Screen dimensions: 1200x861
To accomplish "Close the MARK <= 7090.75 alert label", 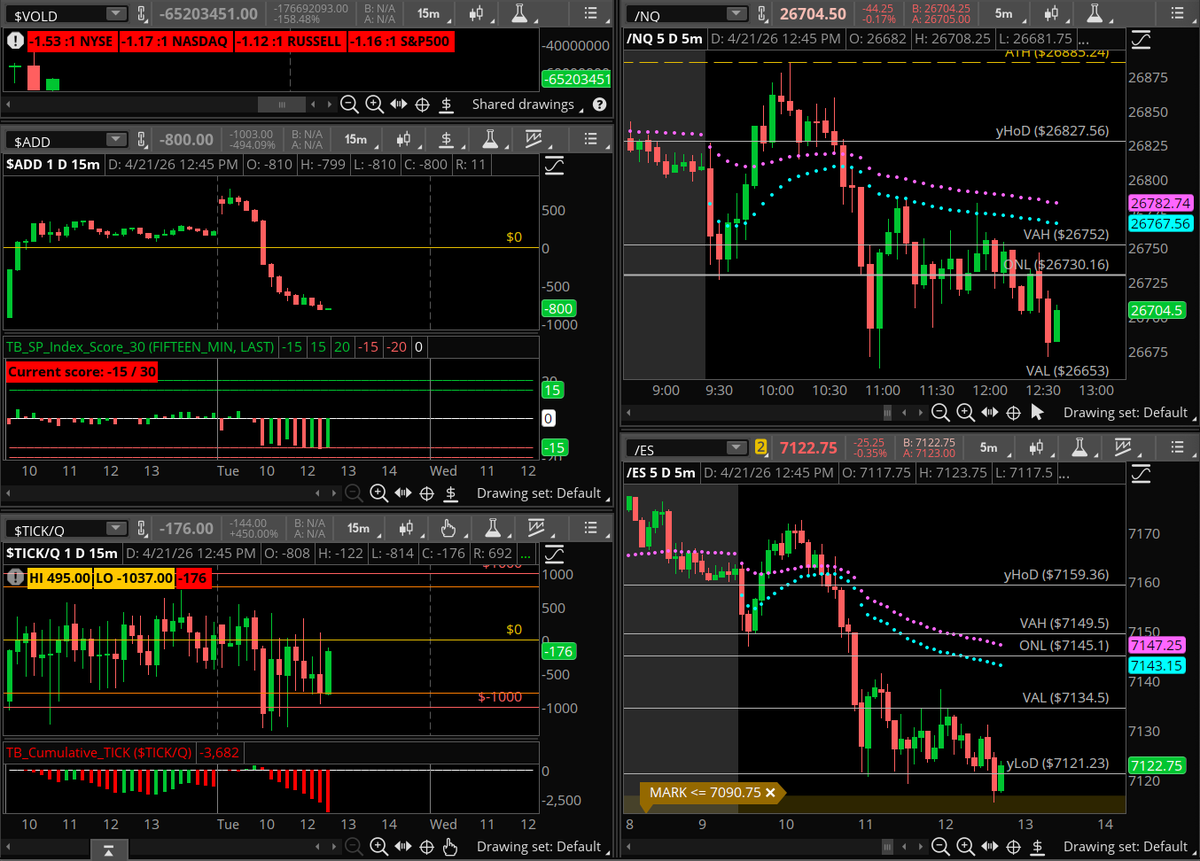I will [770, 793].
